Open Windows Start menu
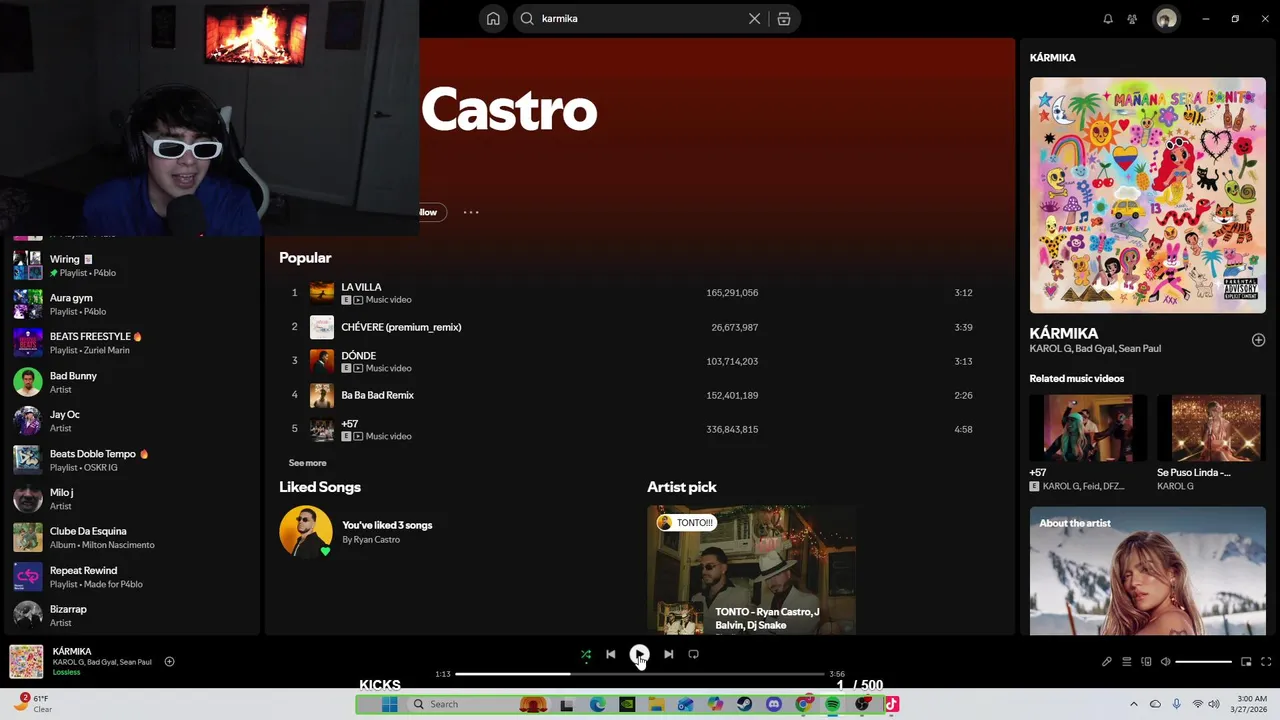The image size is (1280, 720). coord(389,704)
